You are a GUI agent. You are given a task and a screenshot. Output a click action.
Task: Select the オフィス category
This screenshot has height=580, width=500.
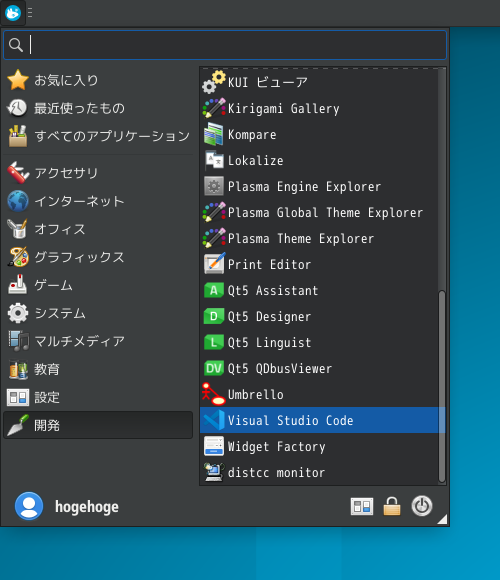(x=98, y=229)
